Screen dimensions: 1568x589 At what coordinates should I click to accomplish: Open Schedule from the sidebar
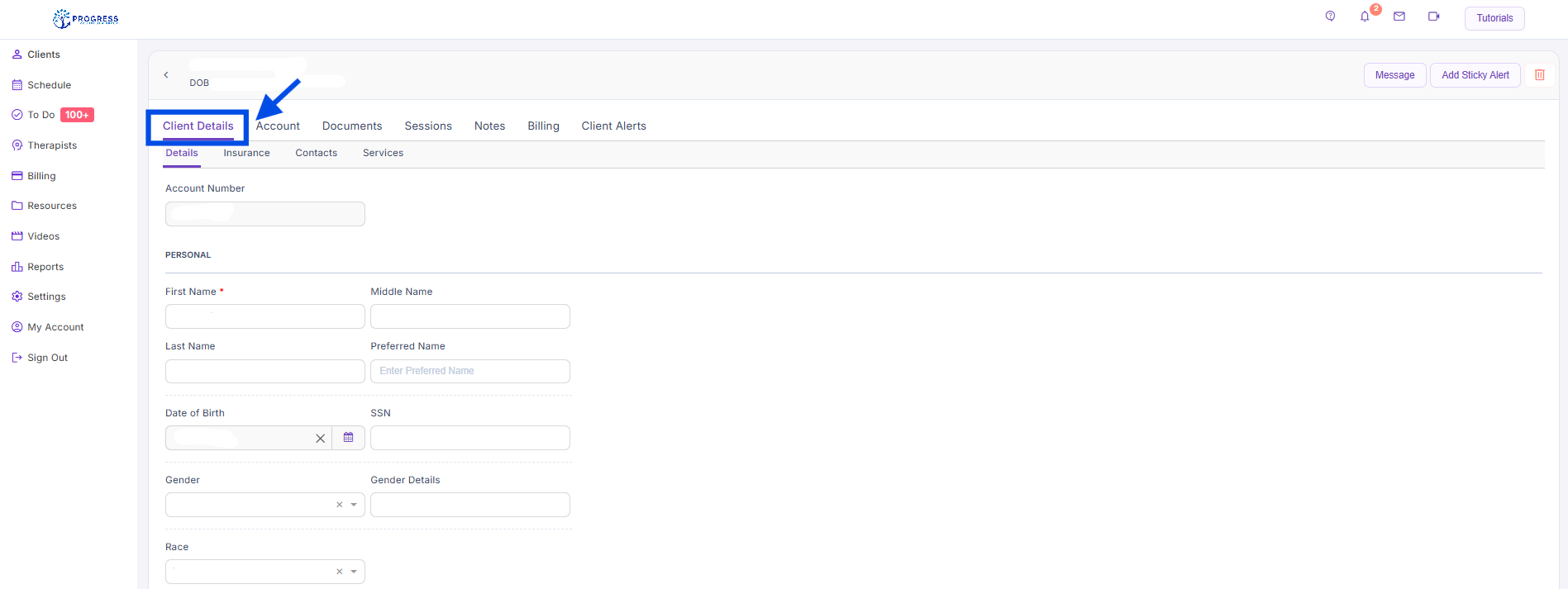49,85
